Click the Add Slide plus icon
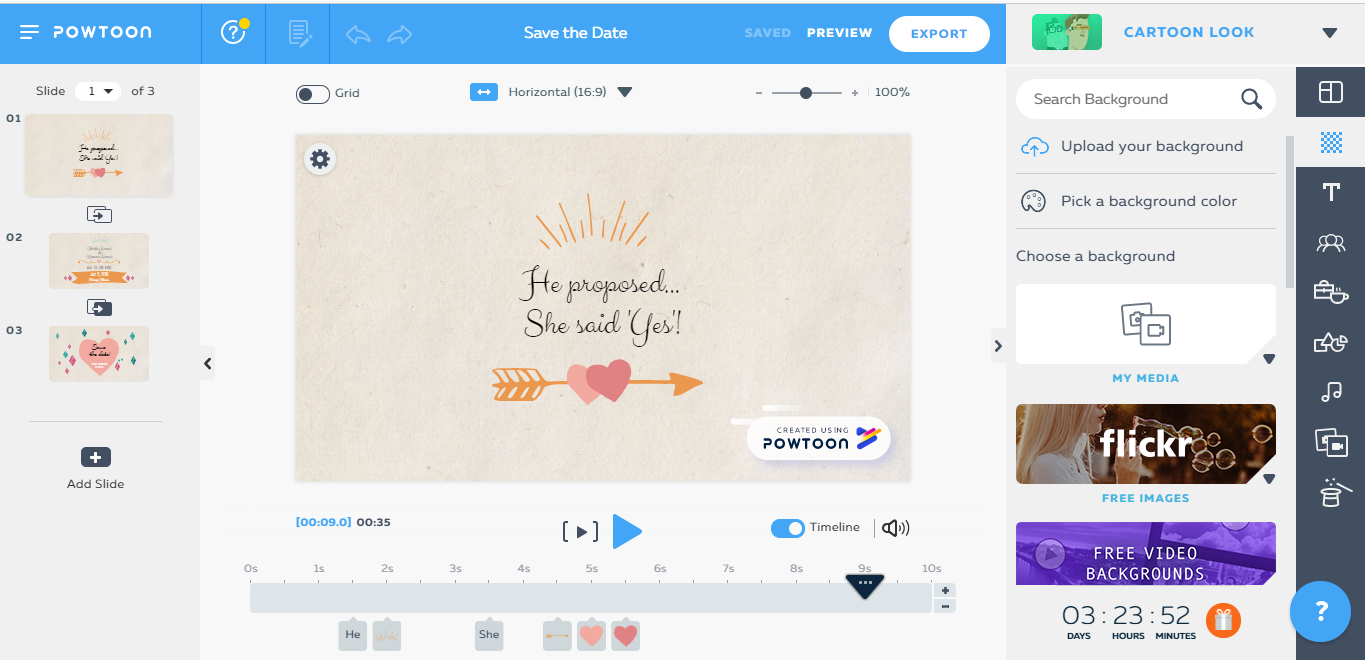The width and height of the screenshot is (1365, 660). [x=95, y=457]
